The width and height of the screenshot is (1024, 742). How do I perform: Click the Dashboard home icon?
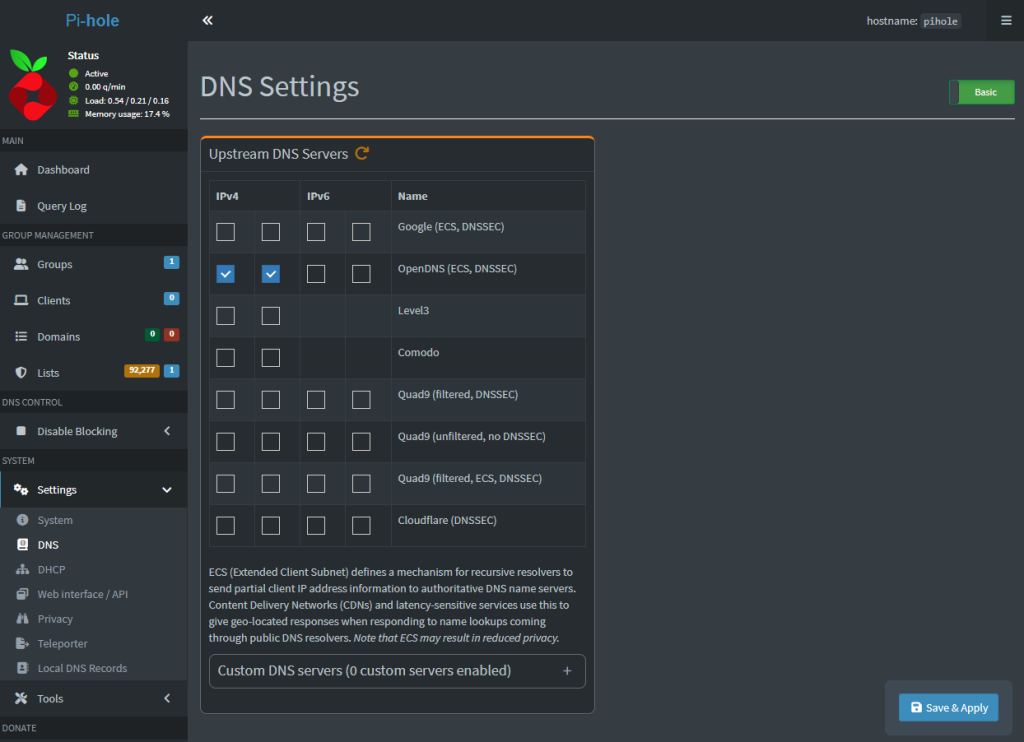click(22, 170)
